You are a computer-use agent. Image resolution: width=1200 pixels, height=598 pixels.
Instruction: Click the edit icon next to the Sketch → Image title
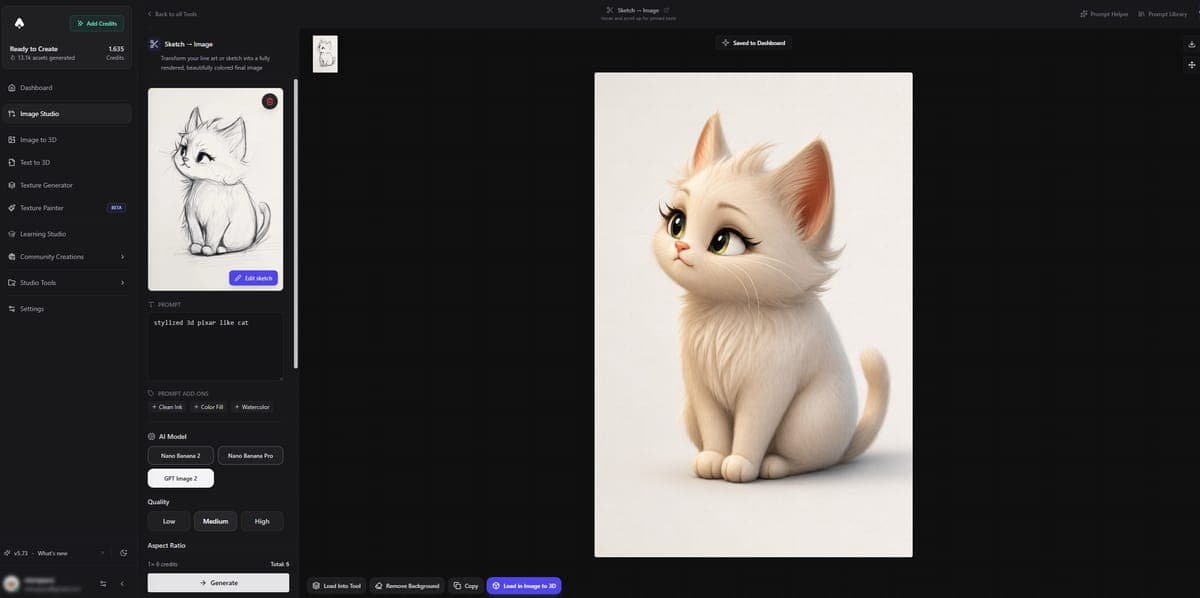tap(666, 10)
